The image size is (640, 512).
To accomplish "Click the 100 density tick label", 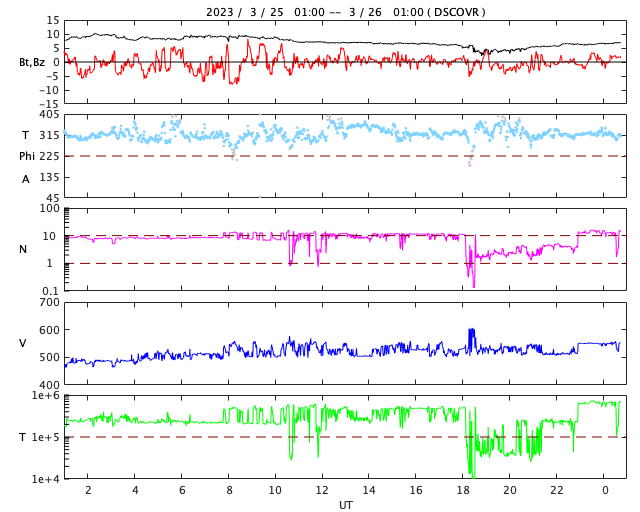I will pyautogui.click(x=49, y=208).
